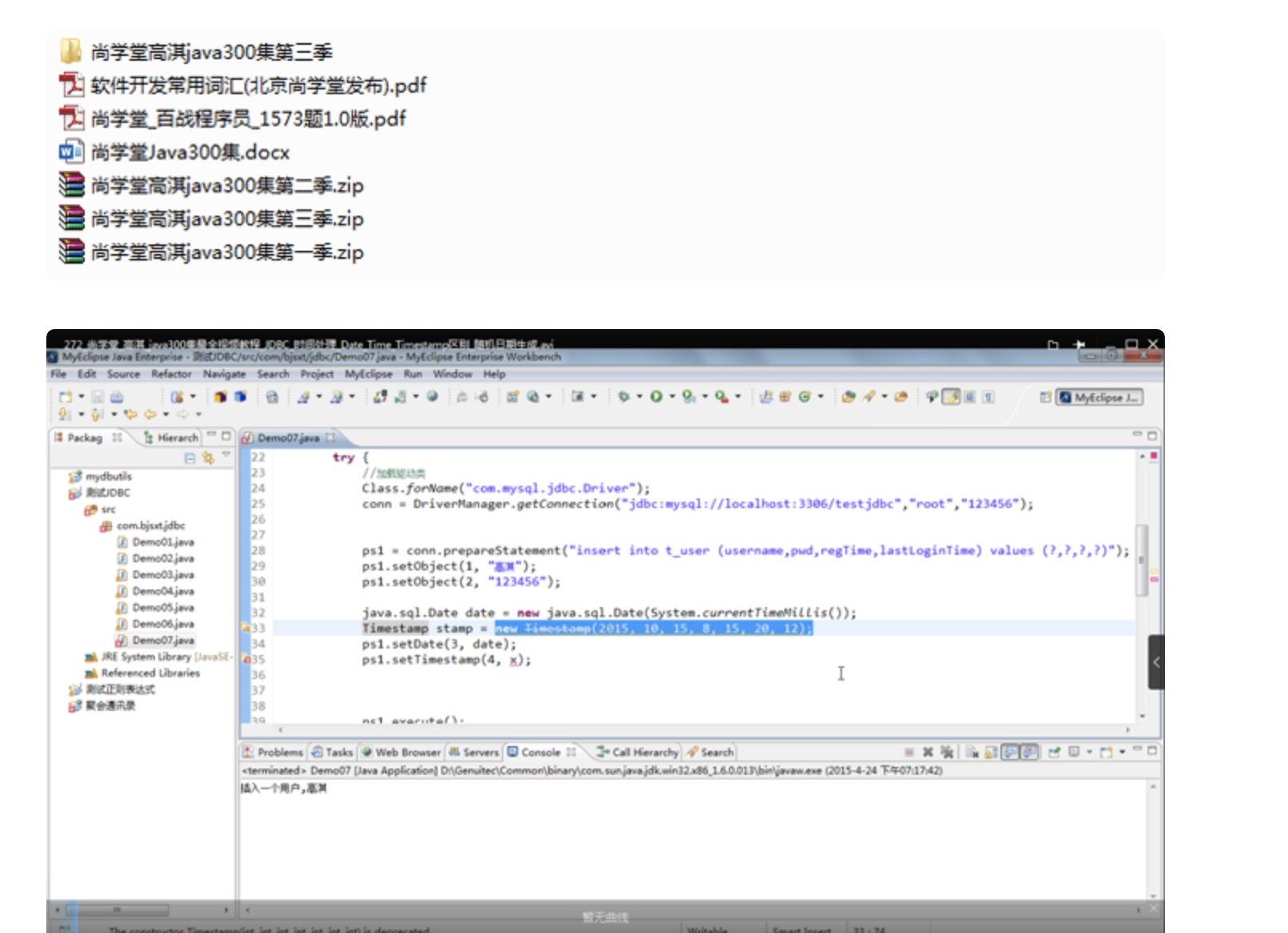Expand the Debug dropdown arrow

[639, 396]
